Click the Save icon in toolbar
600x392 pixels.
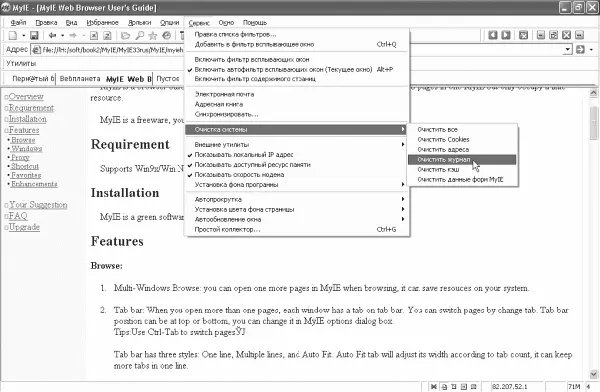pos(34,36)
